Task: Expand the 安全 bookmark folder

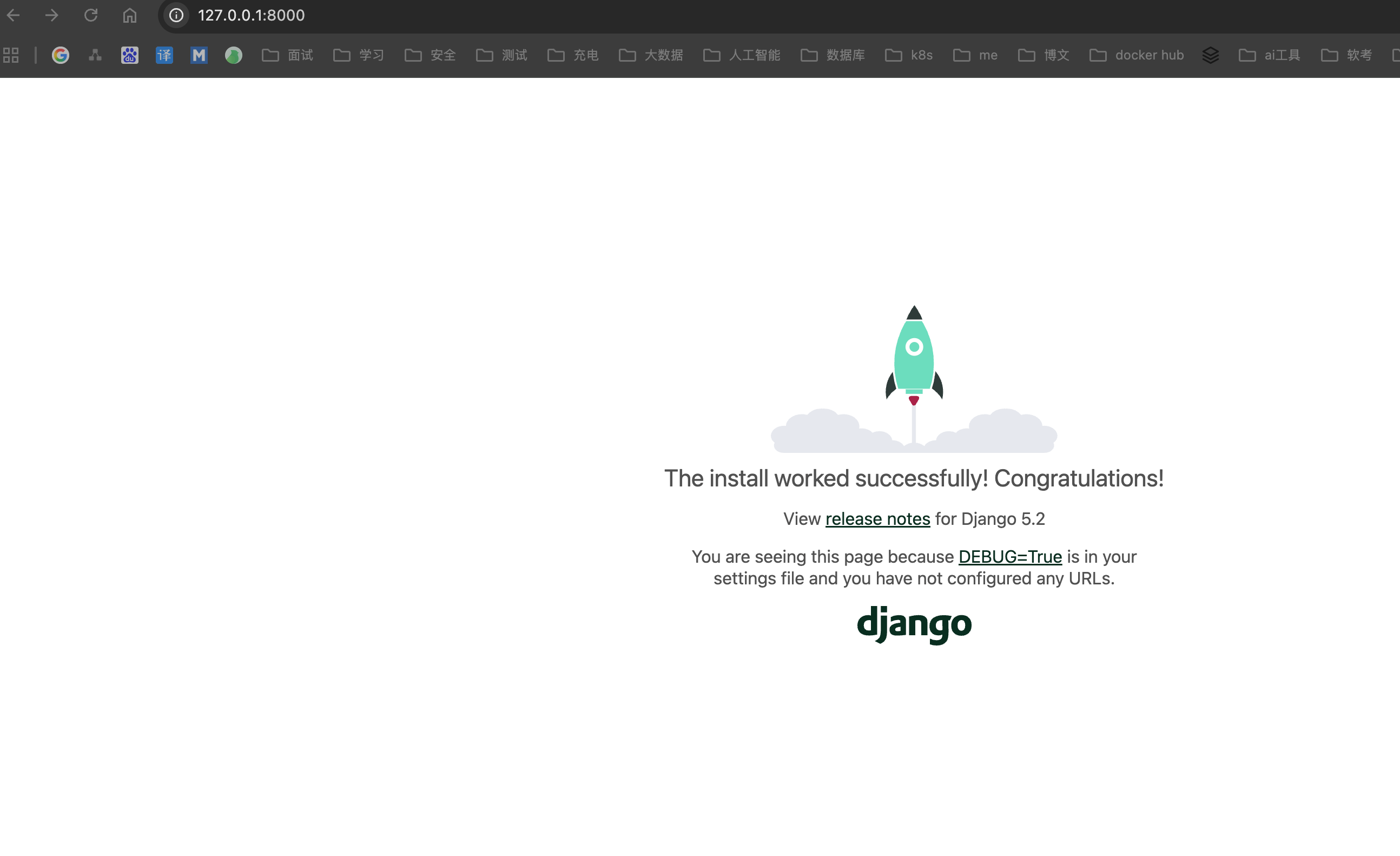Action: (430, 55)
